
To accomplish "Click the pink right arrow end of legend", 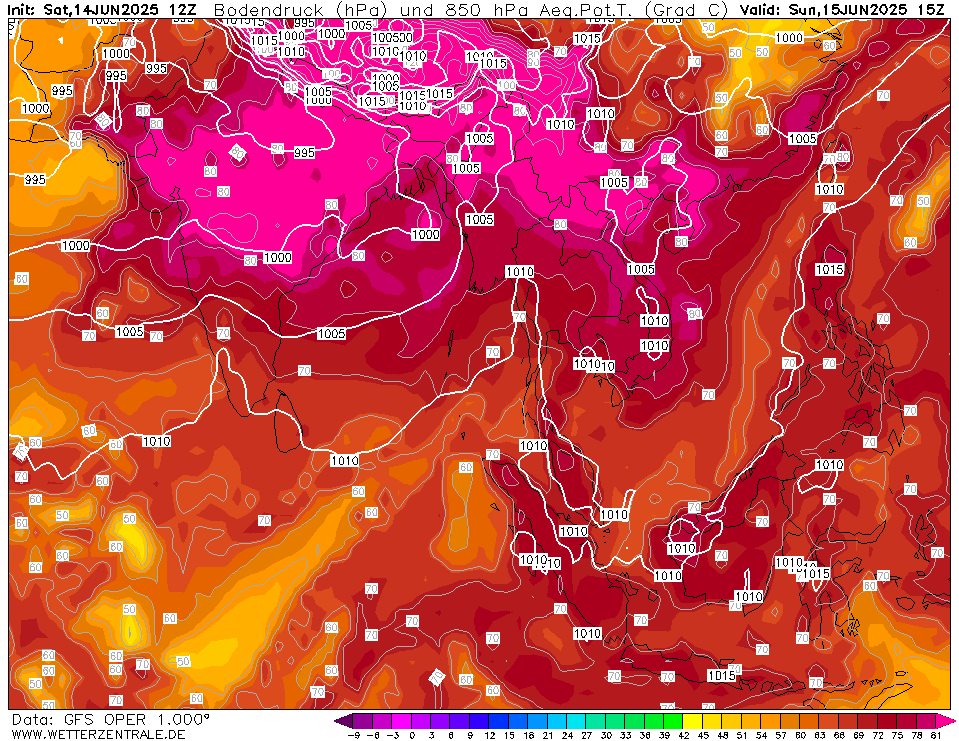I will (x=944, y=721).
